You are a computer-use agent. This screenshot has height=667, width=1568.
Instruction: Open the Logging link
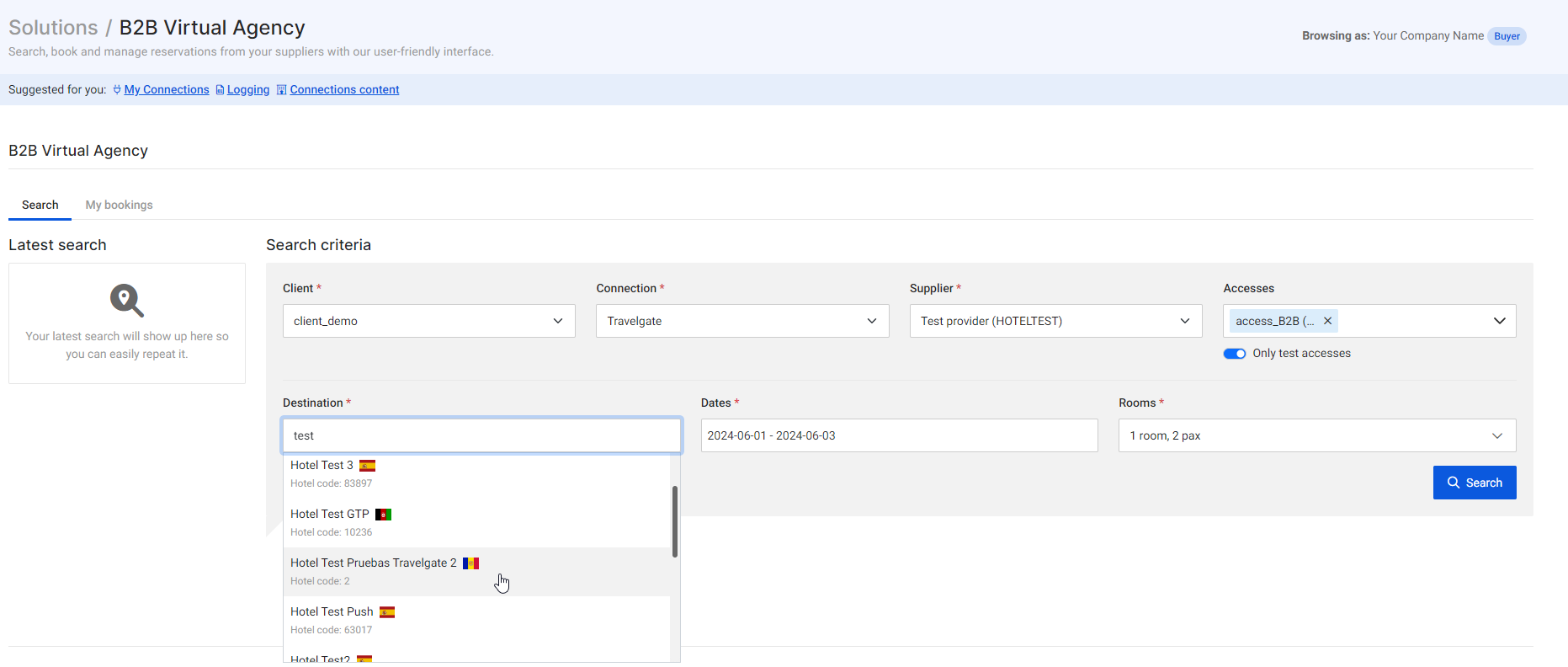pyautogui.click(x=248, y=90)
